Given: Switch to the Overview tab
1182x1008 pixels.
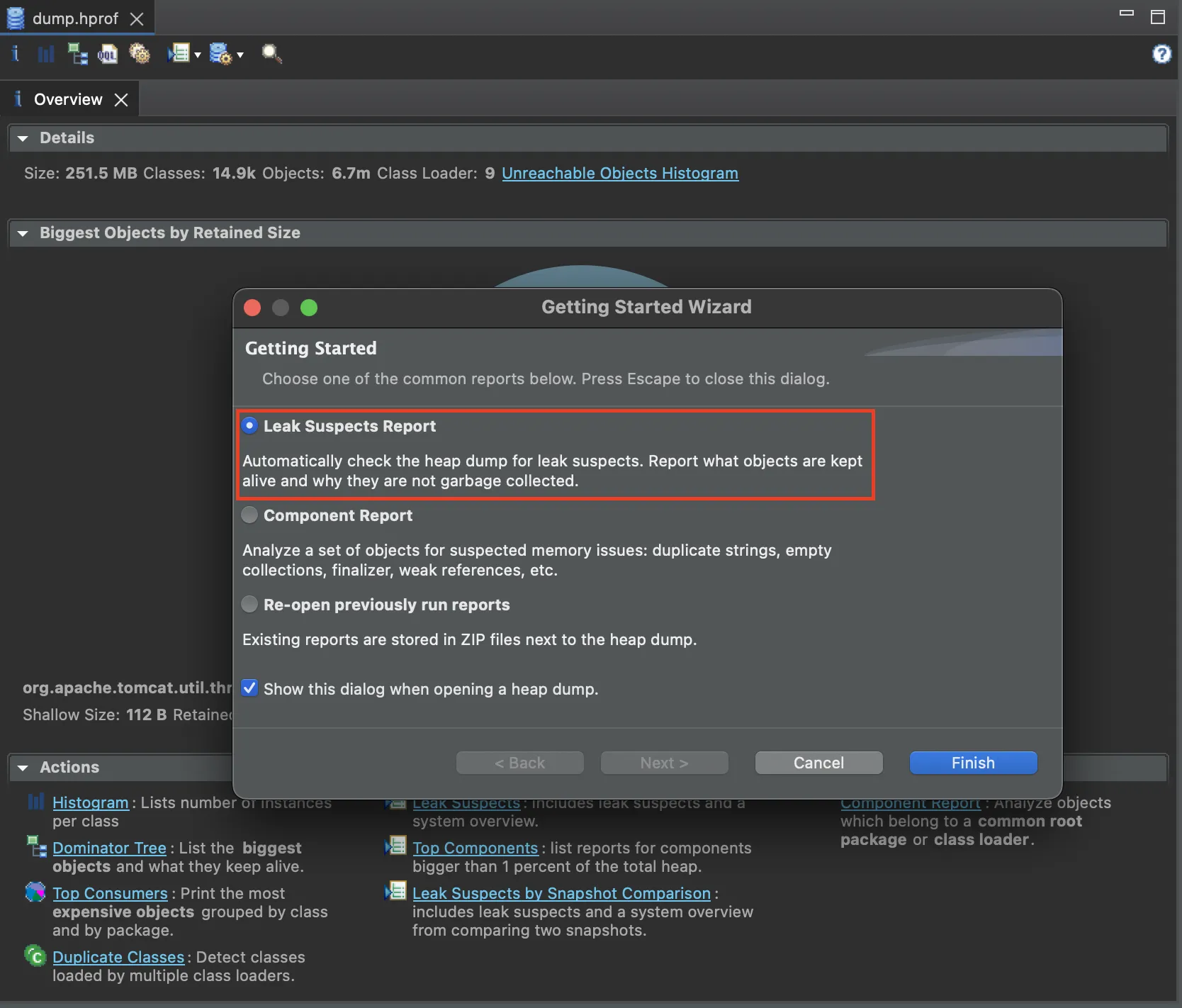Looking at the screenshot, I should click(x=68, y=100).
